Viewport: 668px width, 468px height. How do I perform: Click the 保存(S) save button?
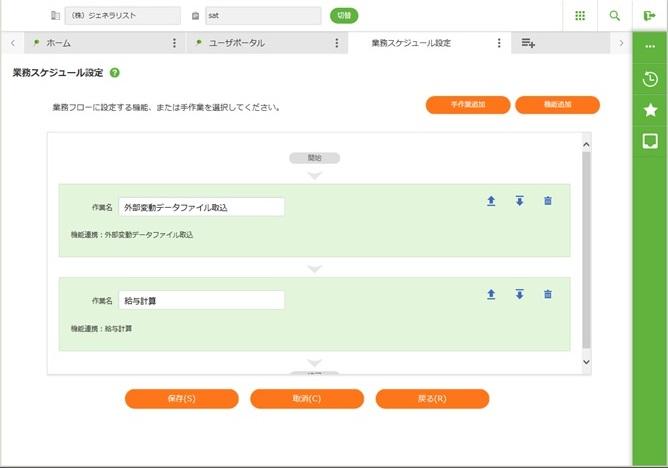click(x=181, y=398)
